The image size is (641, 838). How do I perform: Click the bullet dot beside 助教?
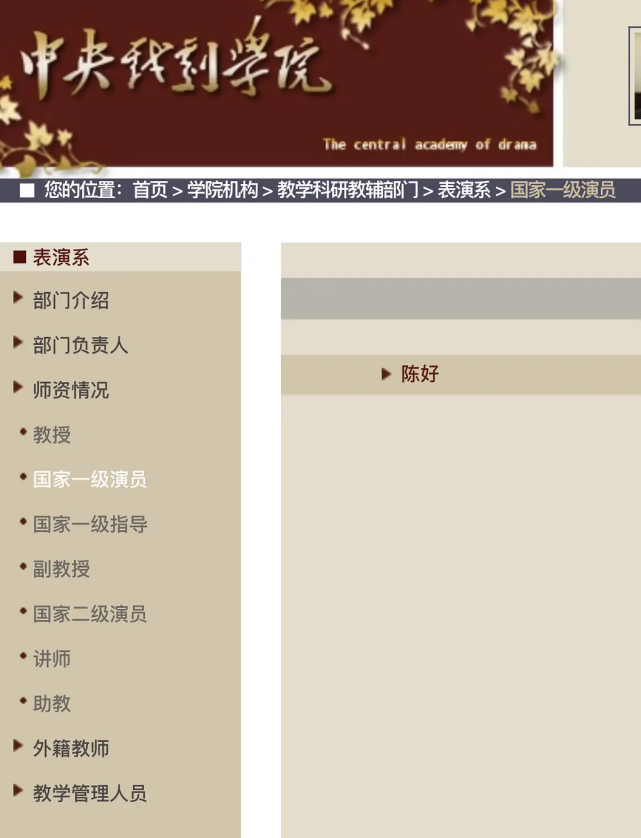(23, 700)
